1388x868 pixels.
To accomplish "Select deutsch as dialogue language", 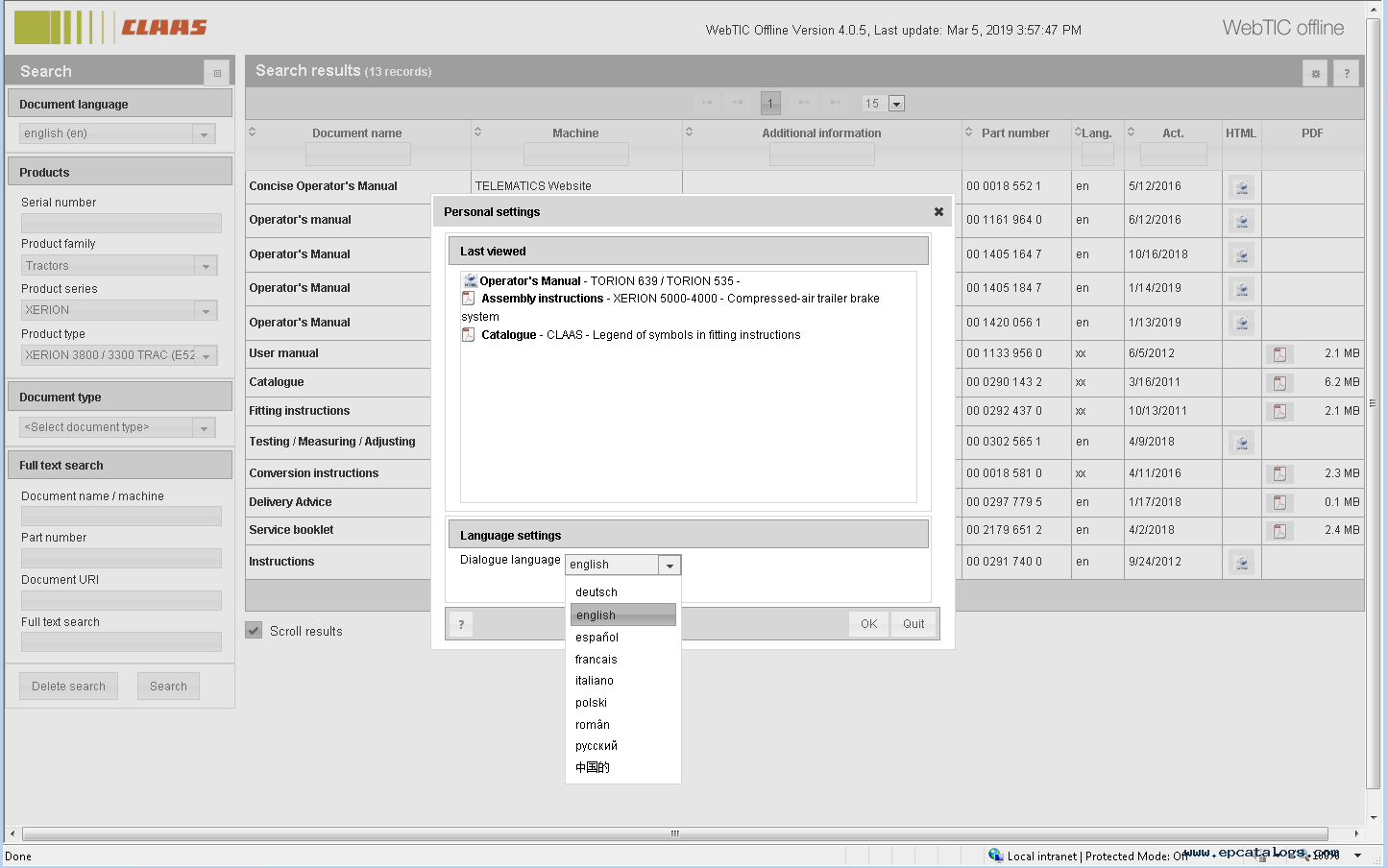I will coord(623,592).
